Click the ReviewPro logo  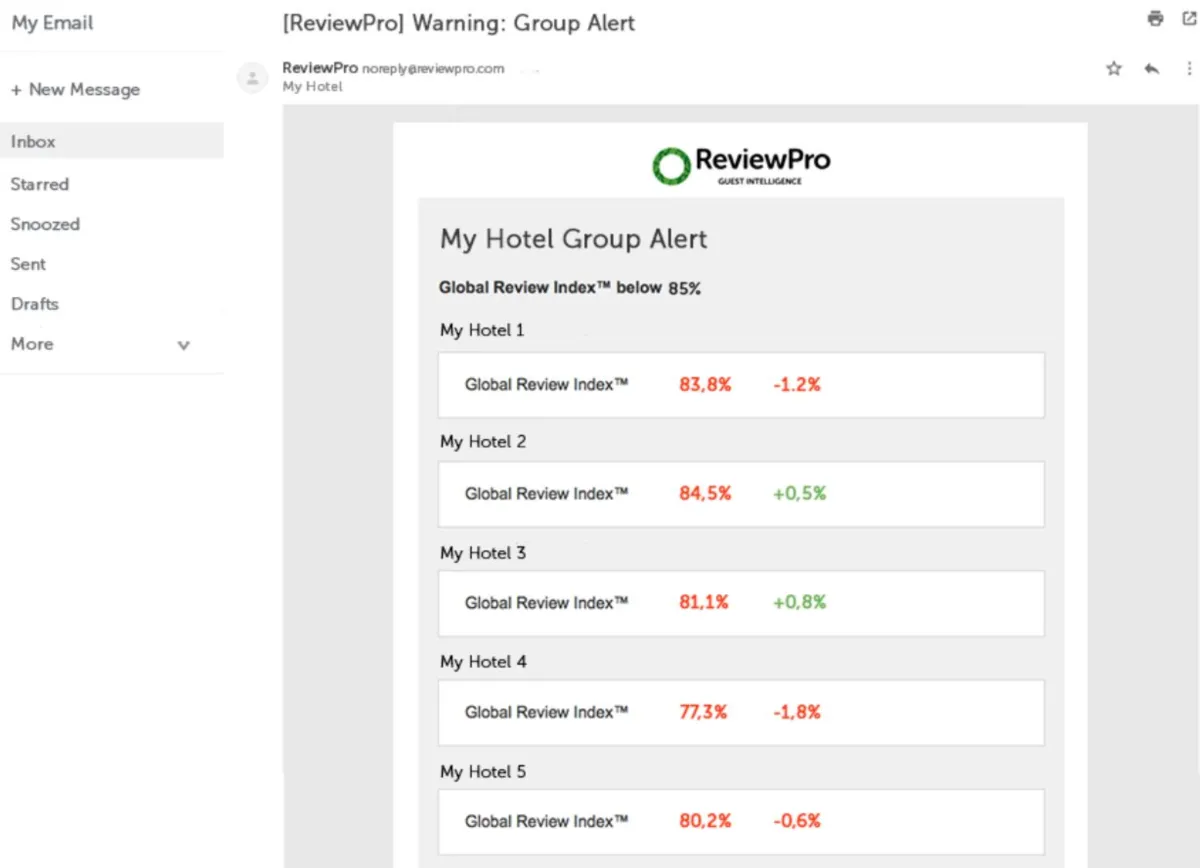coord(741,165)
